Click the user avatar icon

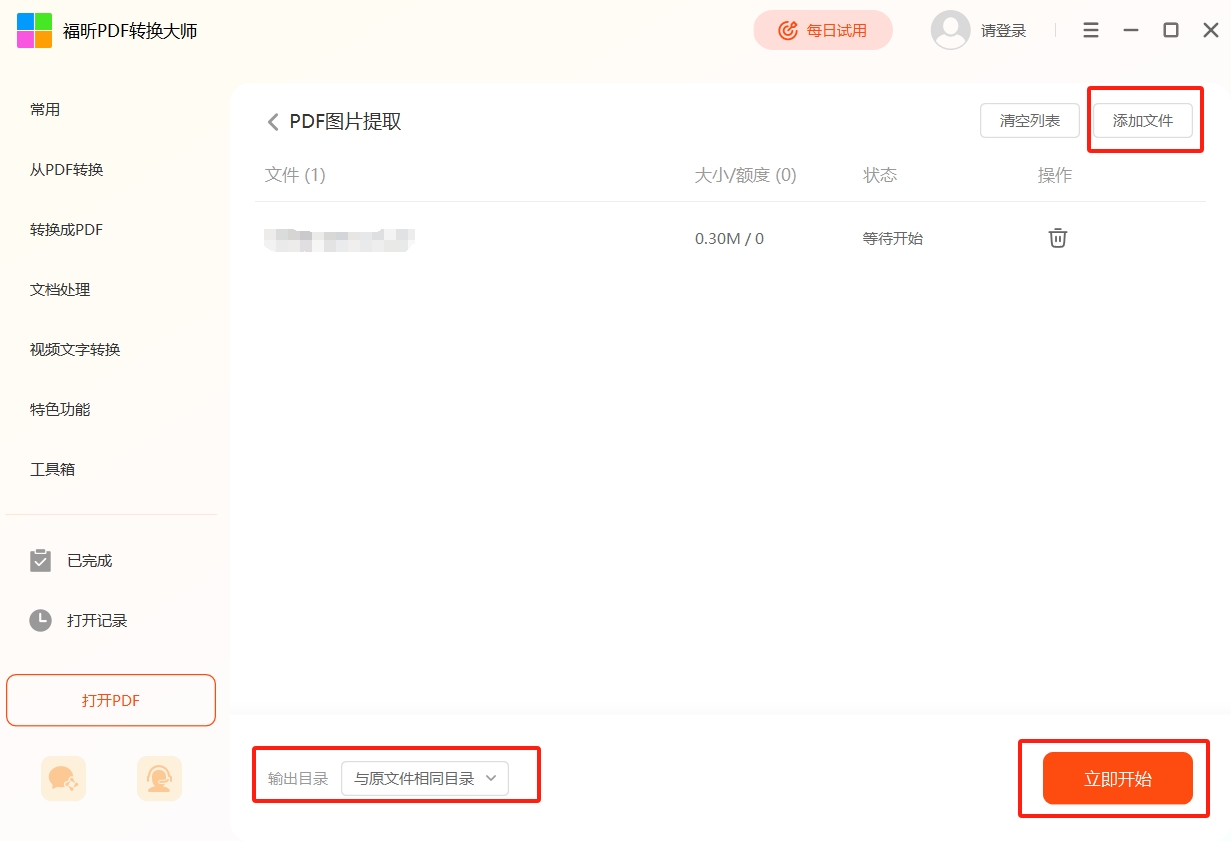(949, 30)
